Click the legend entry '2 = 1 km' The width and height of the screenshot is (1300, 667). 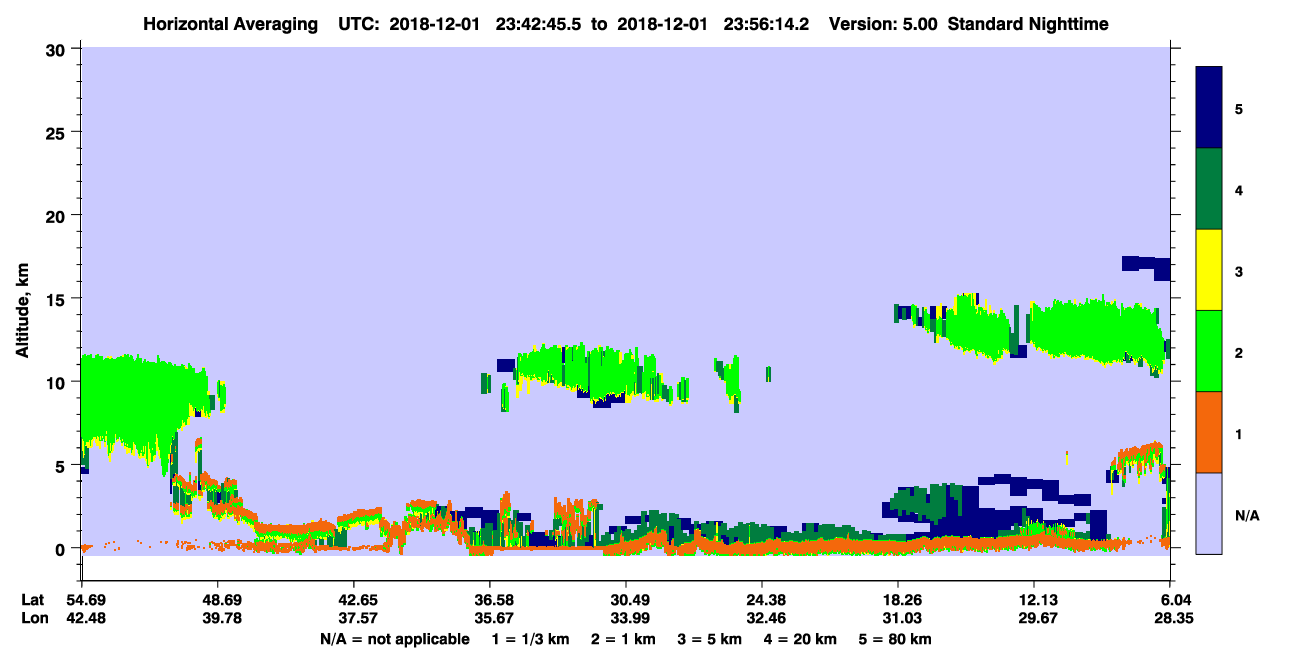click(625, 638)
